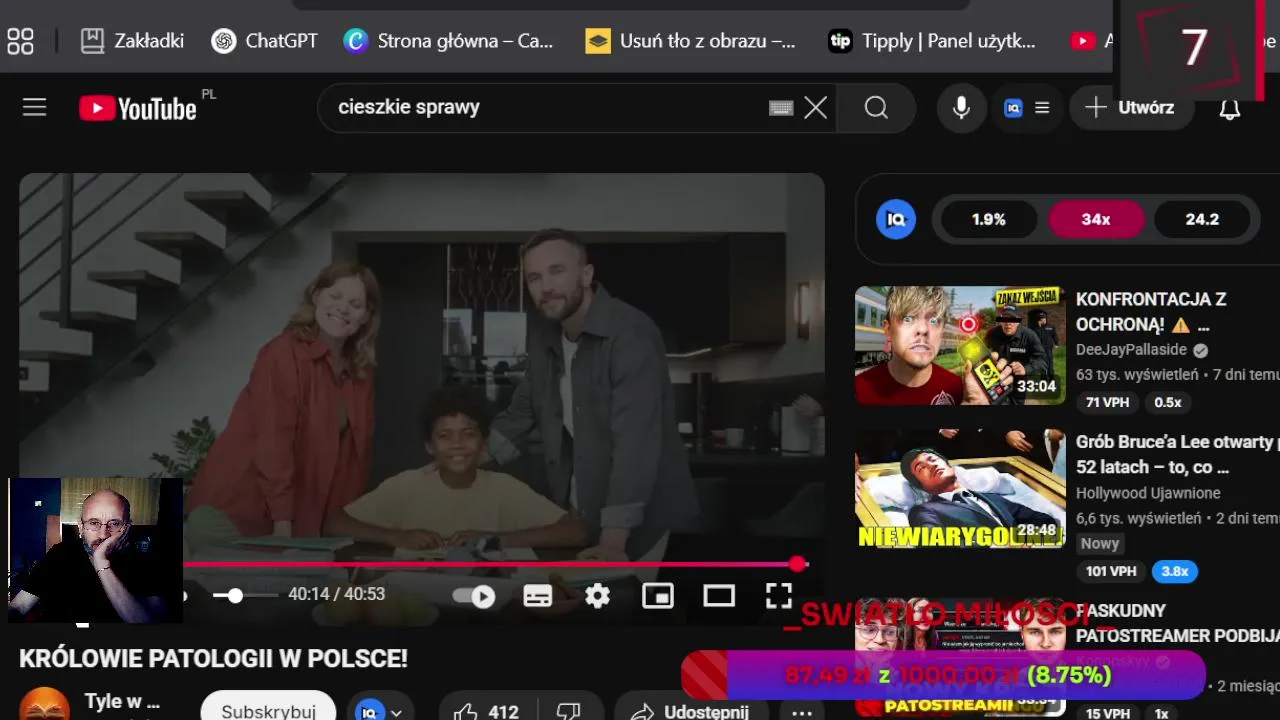Adjust the player volume slider
Viewport: 1280px width, 720px height.
245,595
